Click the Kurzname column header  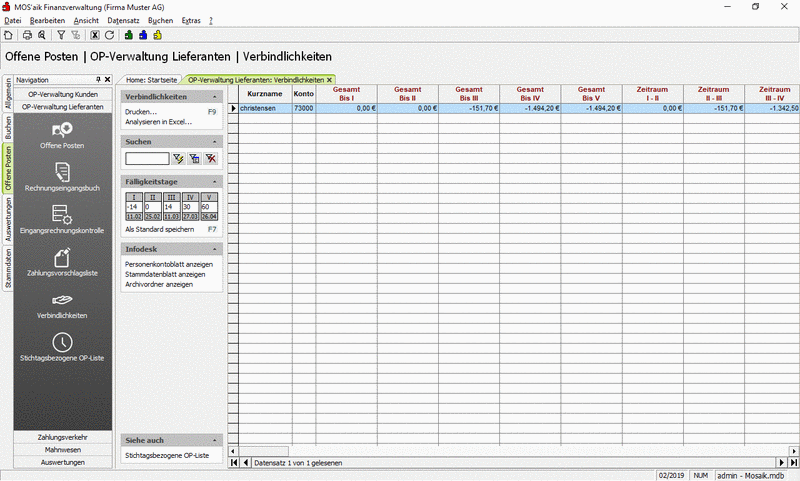click(x=265, y=94)
